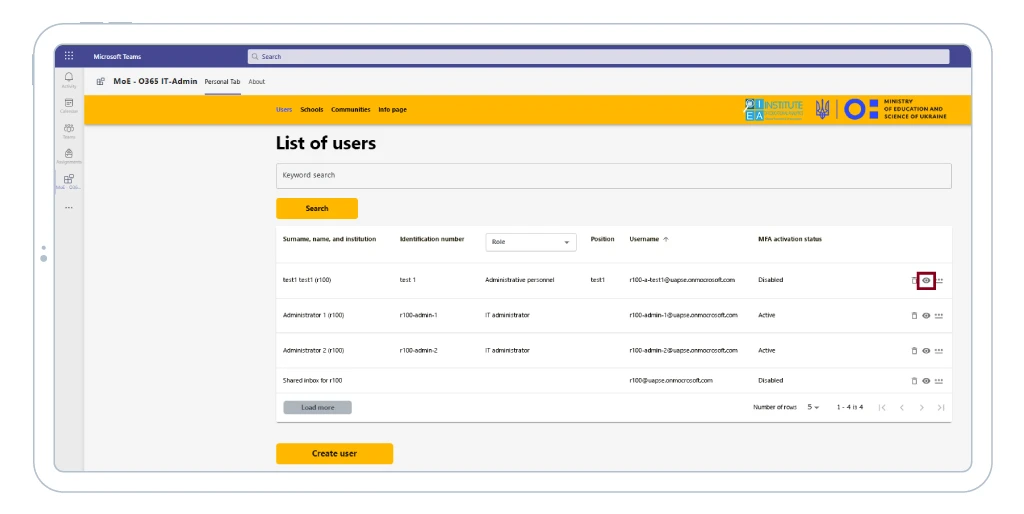This screenshot has width=1024, height=514.
Task: Select the email r100@uapse.onmicrosoft.com
Action: coord(671,381)
